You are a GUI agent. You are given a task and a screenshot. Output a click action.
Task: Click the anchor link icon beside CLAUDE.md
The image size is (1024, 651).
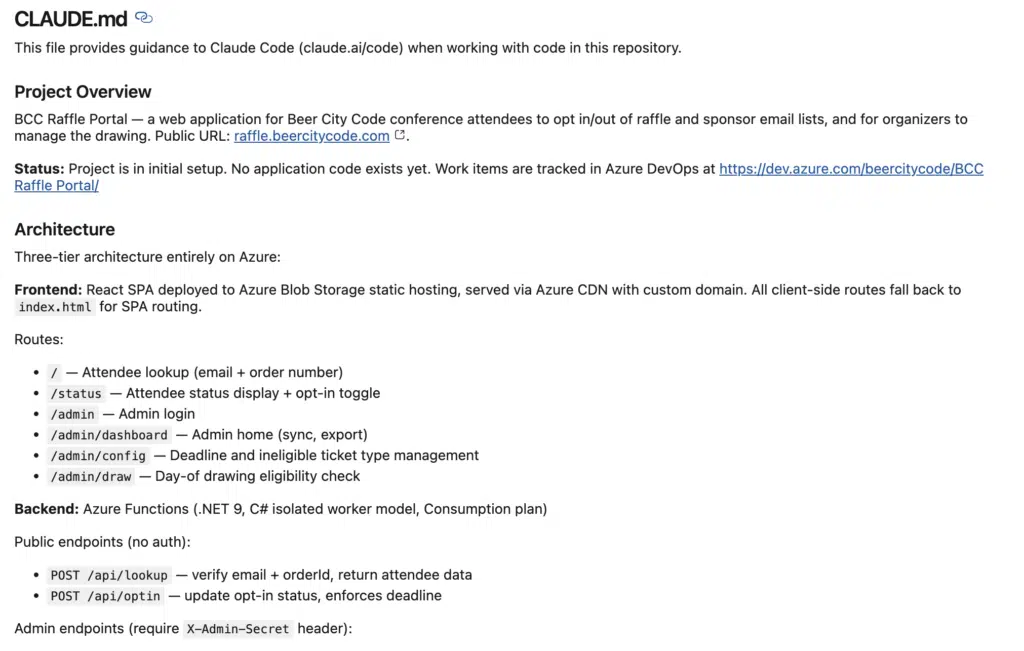144,18
